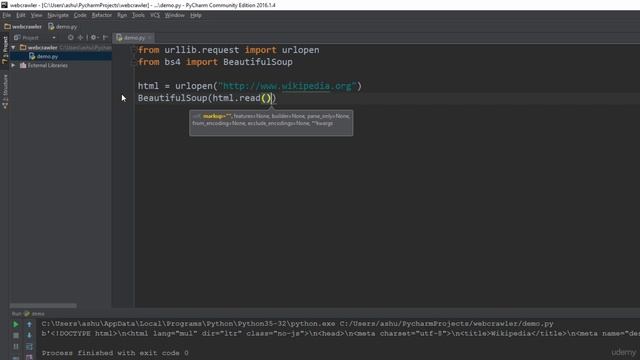
Task: Click the collapse all icon in Project panel
Action: 80,38
